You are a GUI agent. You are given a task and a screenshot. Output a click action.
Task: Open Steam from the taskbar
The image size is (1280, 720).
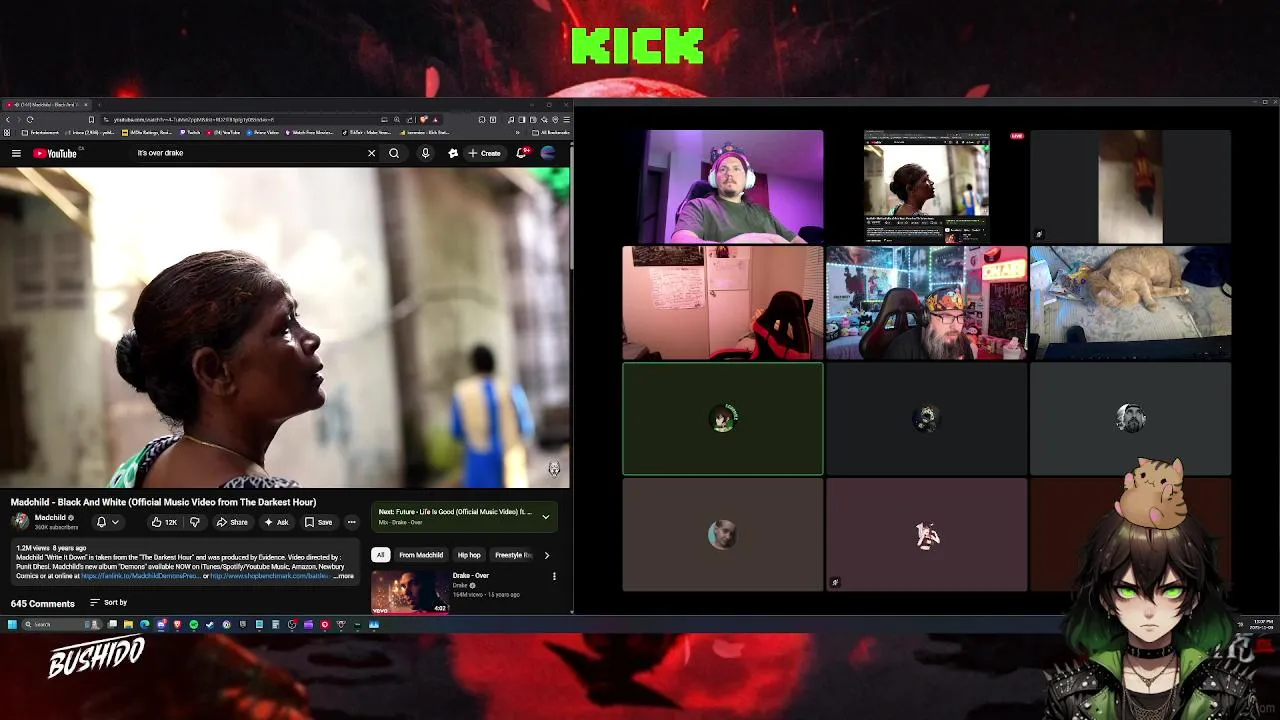coord(209,624)
